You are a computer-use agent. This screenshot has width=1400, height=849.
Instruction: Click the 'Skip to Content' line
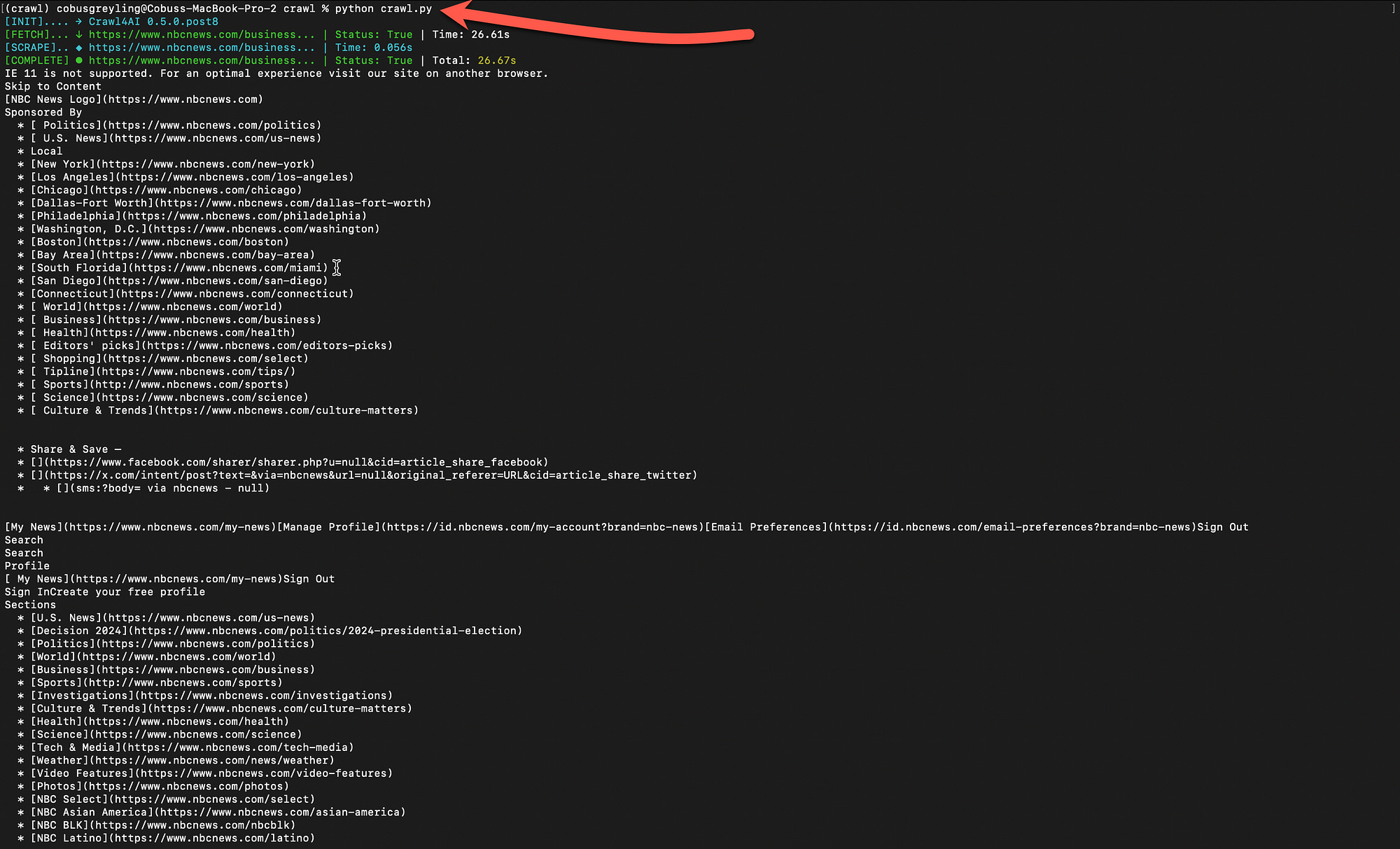tap(53, 86)
